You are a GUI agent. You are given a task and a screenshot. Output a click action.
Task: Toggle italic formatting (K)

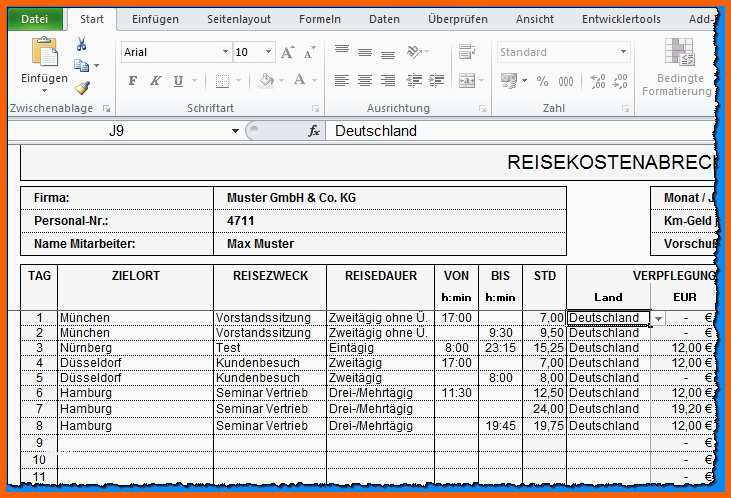coord(156,81)
